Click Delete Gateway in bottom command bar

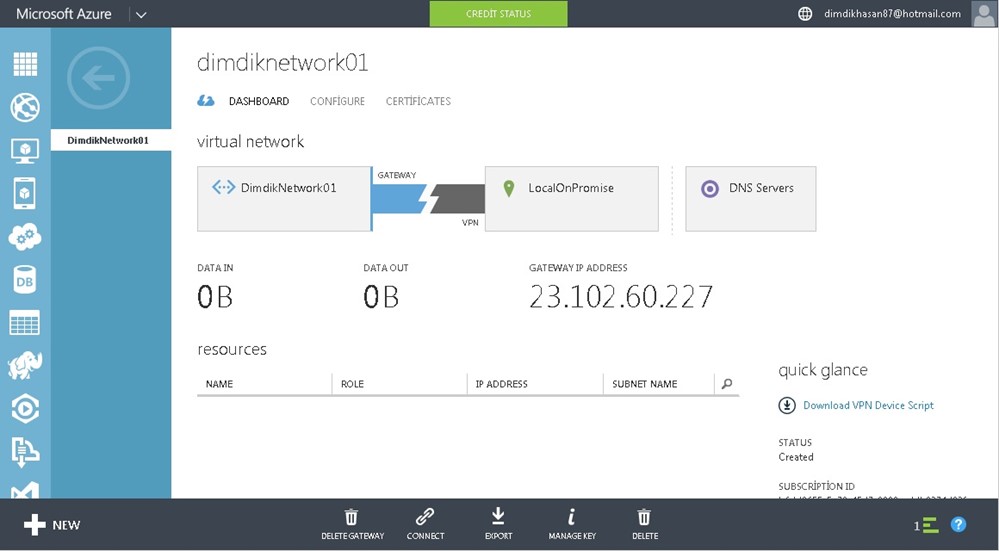(x=352, y=524)
